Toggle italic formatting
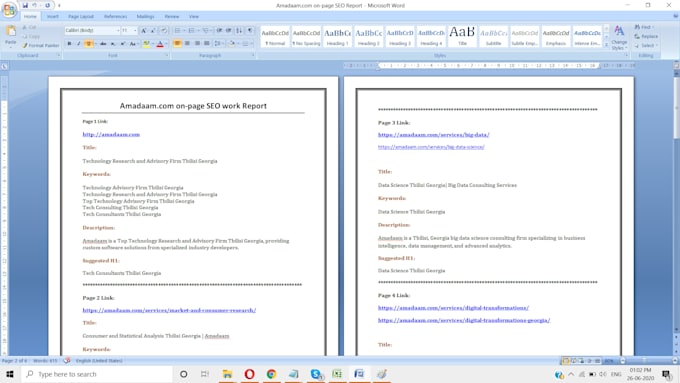 78,43
